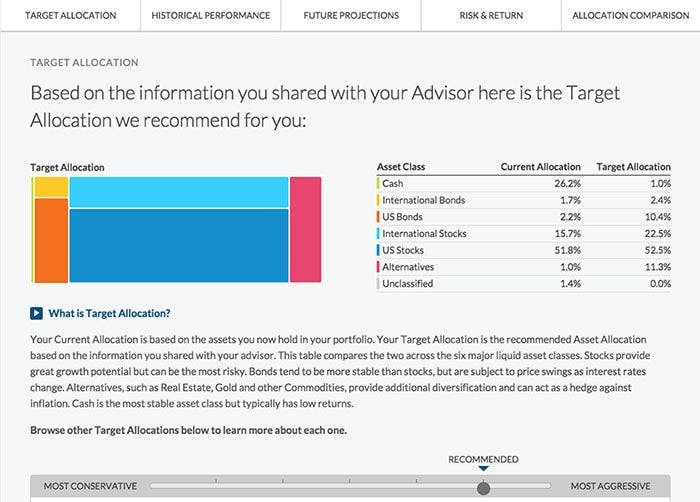Click International Stocks target value 22.5%
Image resolution: width=700 pixels, height=502 pixels.
click(658, 234)
